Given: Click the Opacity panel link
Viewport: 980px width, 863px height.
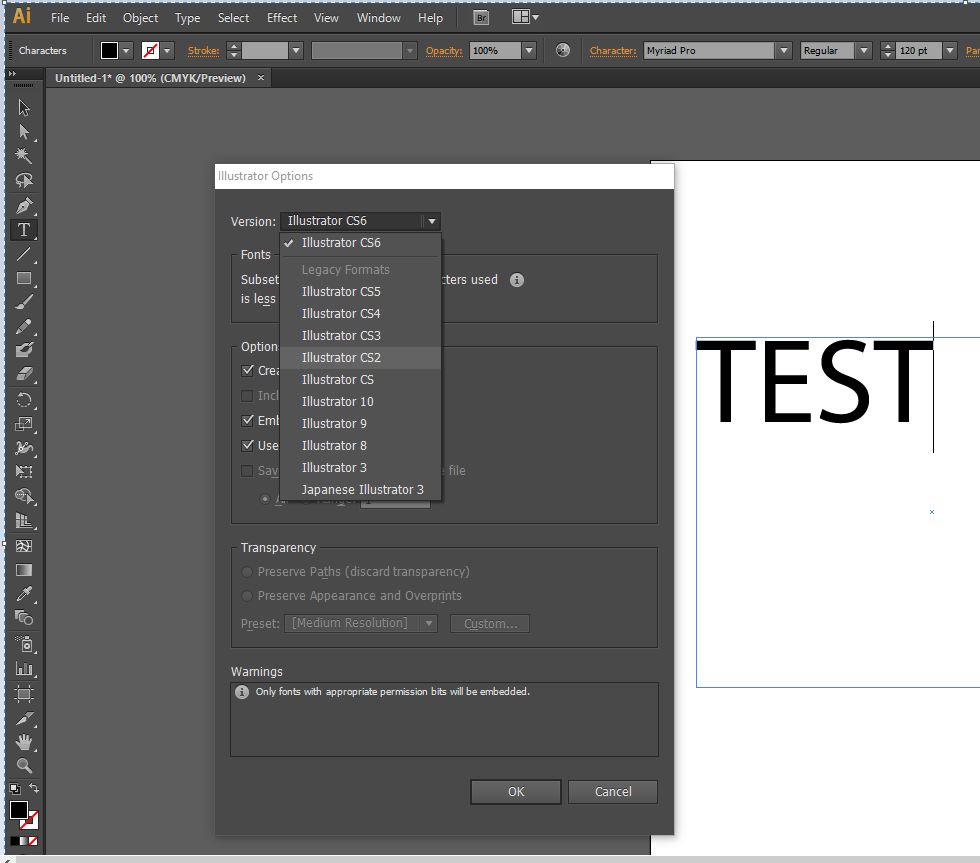Looking at the screenshot, I should pos(444,51).
